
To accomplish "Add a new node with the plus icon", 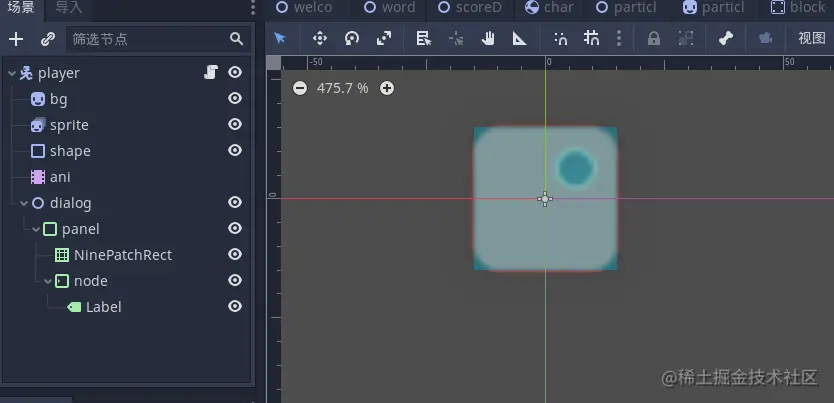I will tap(16, 39).
